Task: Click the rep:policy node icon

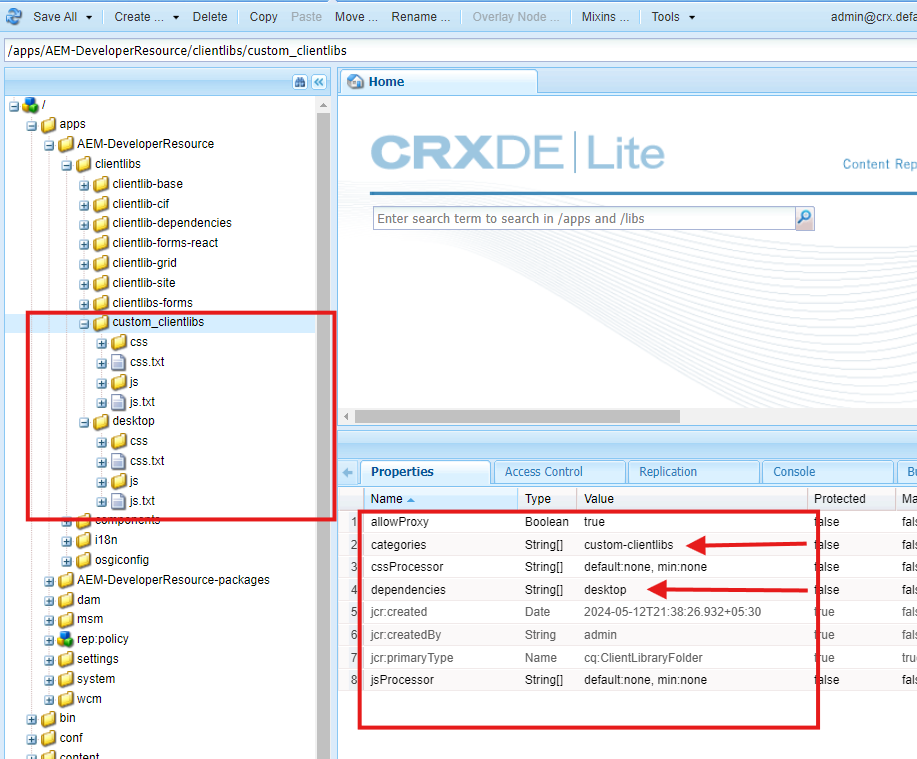Action: 65,639
